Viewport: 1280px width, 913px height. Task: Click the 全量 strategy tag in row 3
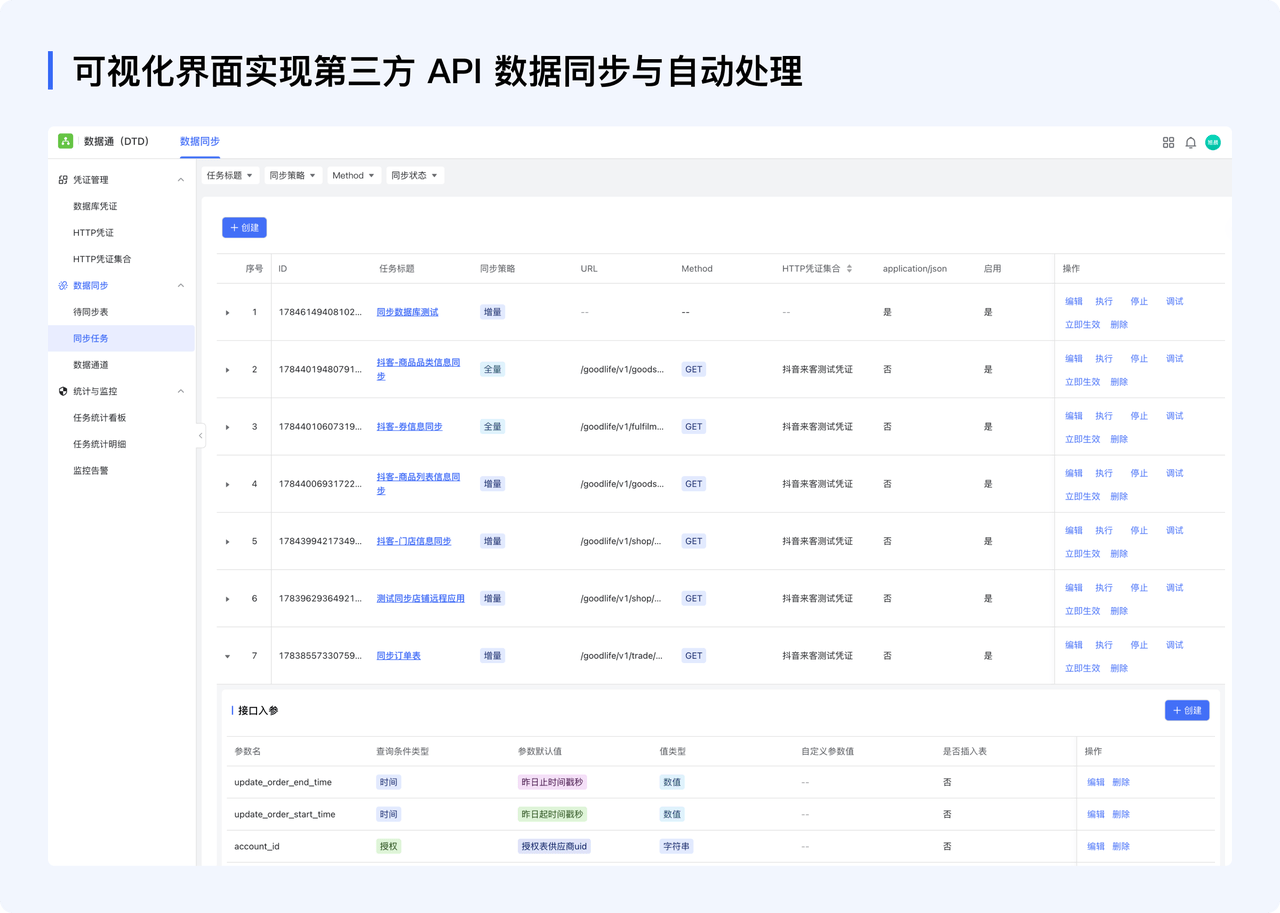(492, 427)
